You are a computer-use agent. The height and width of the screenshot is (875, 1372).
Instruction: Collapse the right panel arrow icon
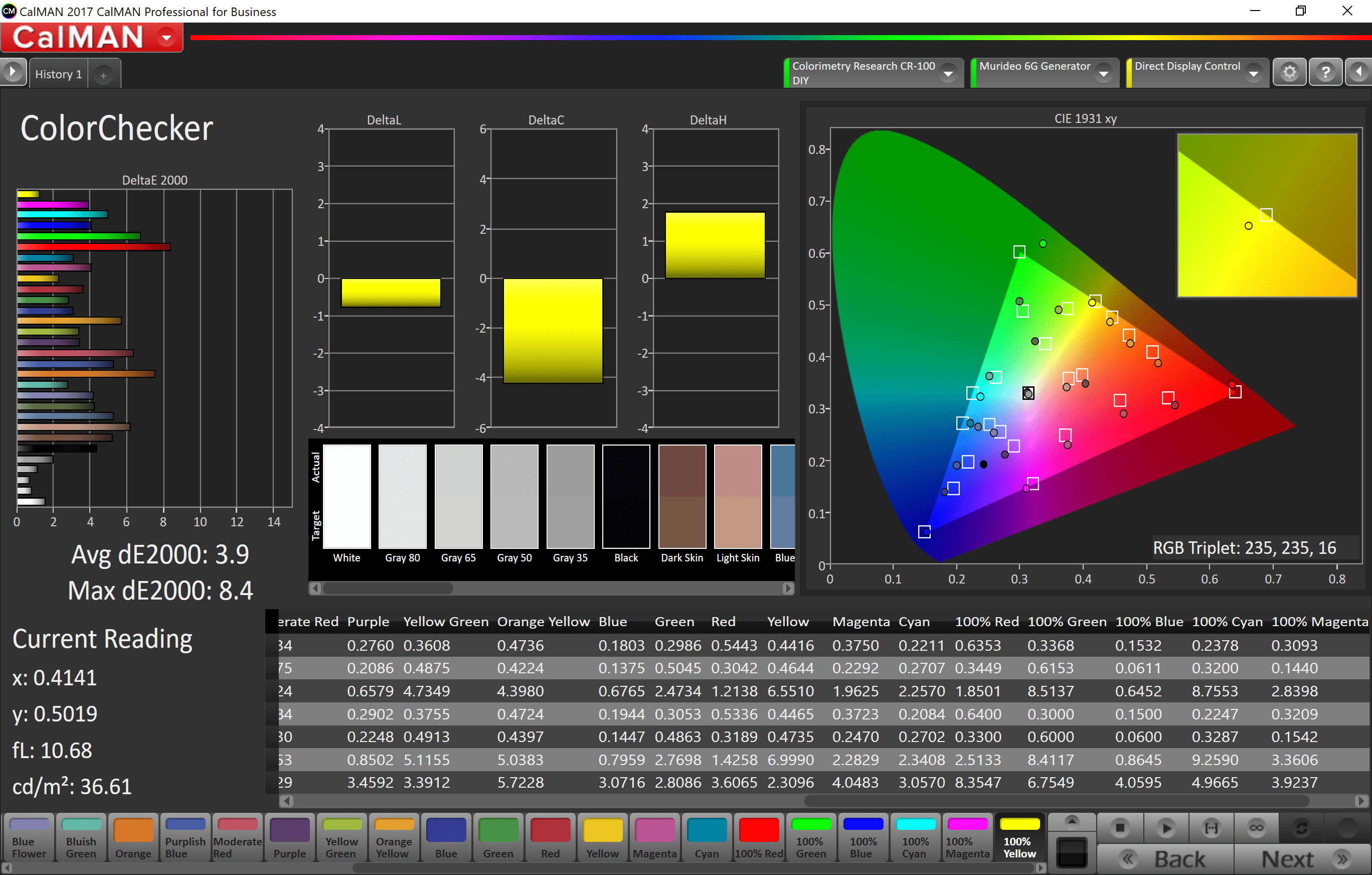coord(1359,72)
